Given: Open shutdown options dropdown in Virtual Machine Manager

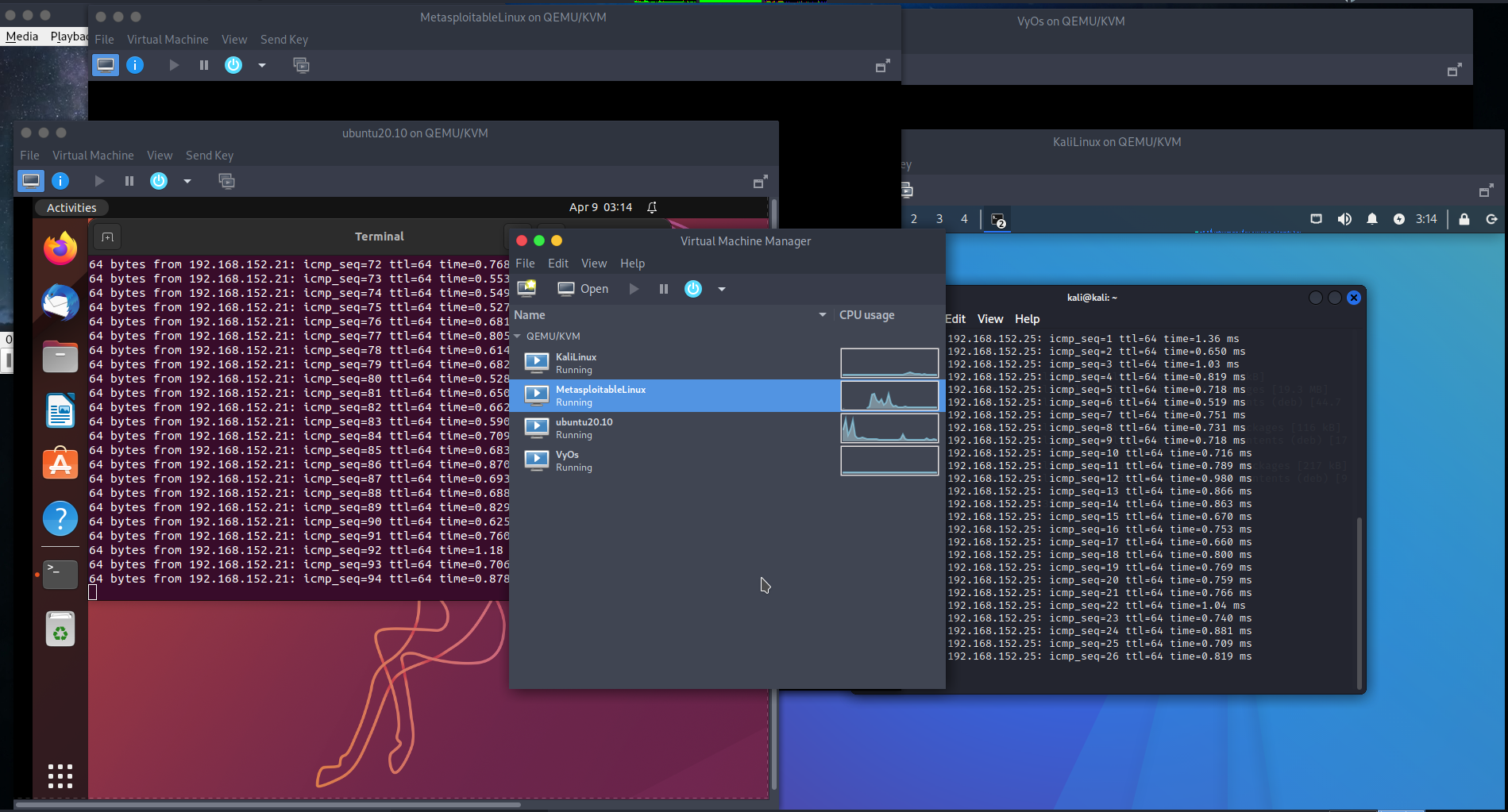Looking at the screenshot, I should (722, 289).
